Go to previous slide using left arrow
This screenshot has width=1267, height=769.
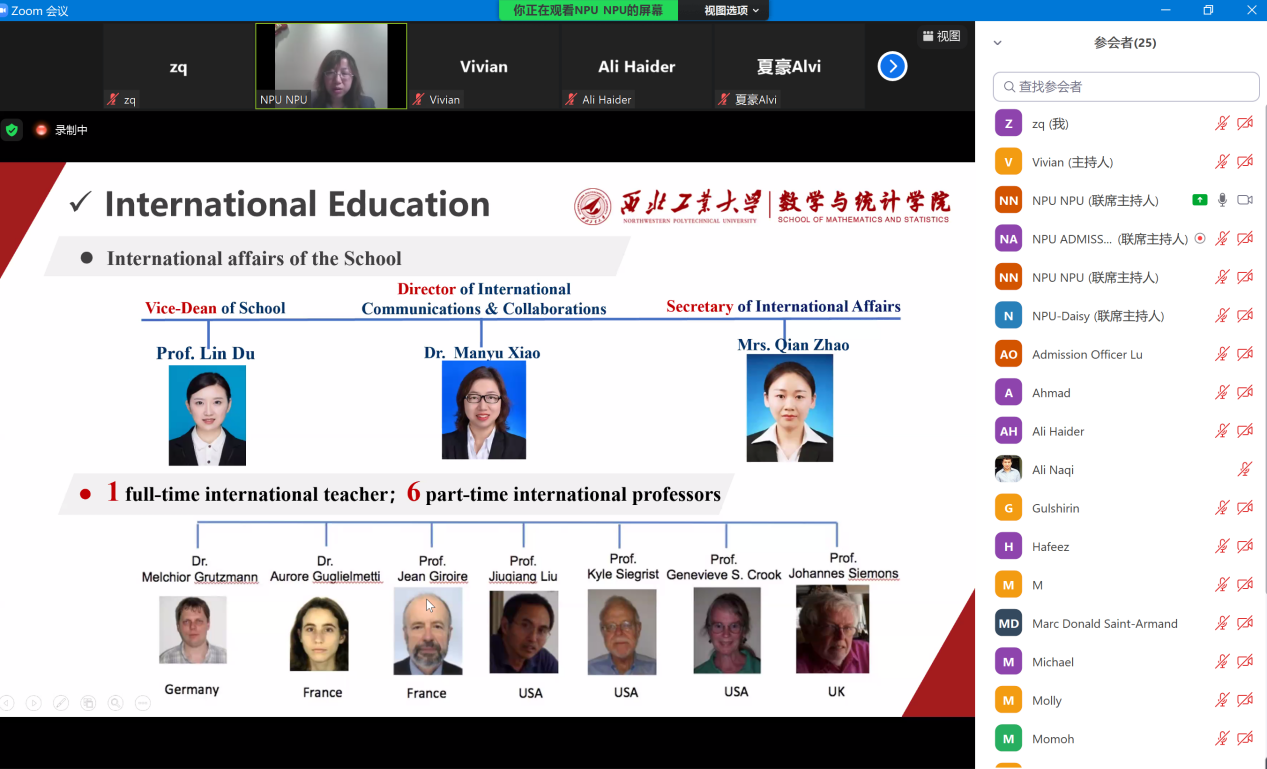click(x=7, y=703)
